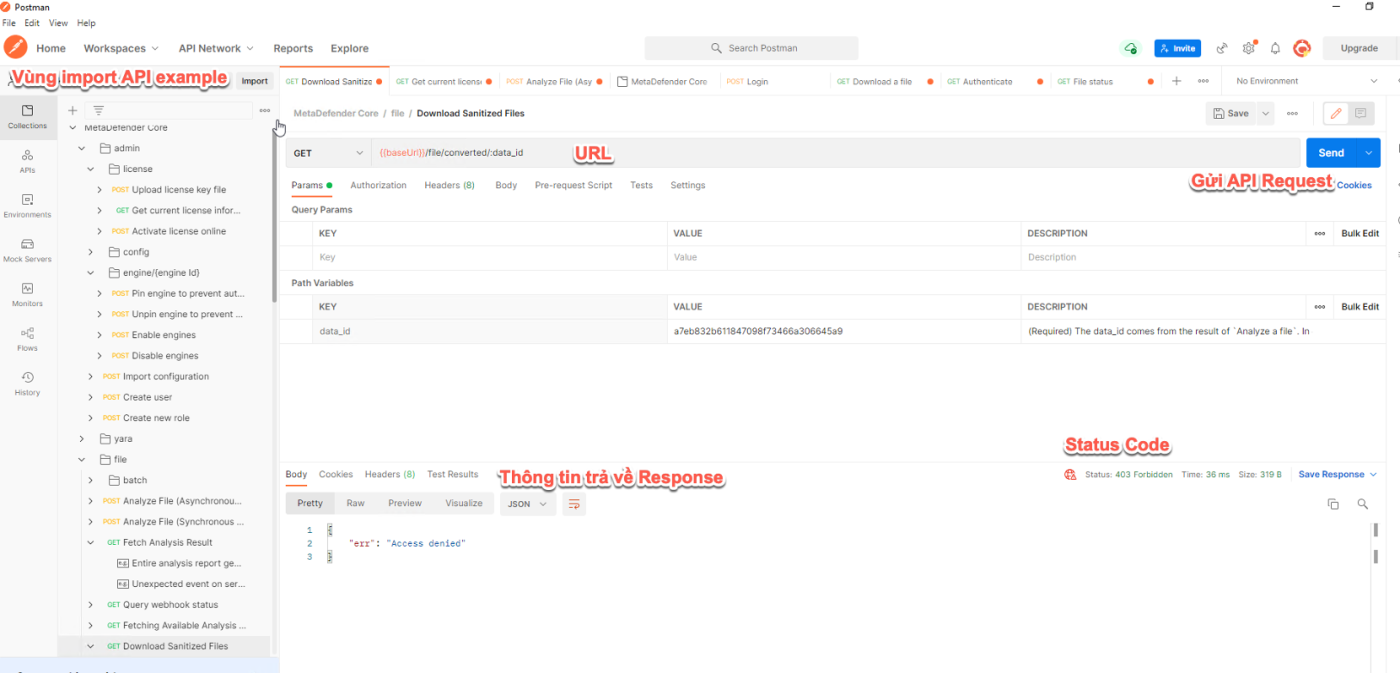Open the Monitors sidebar panel

[27, 294]
